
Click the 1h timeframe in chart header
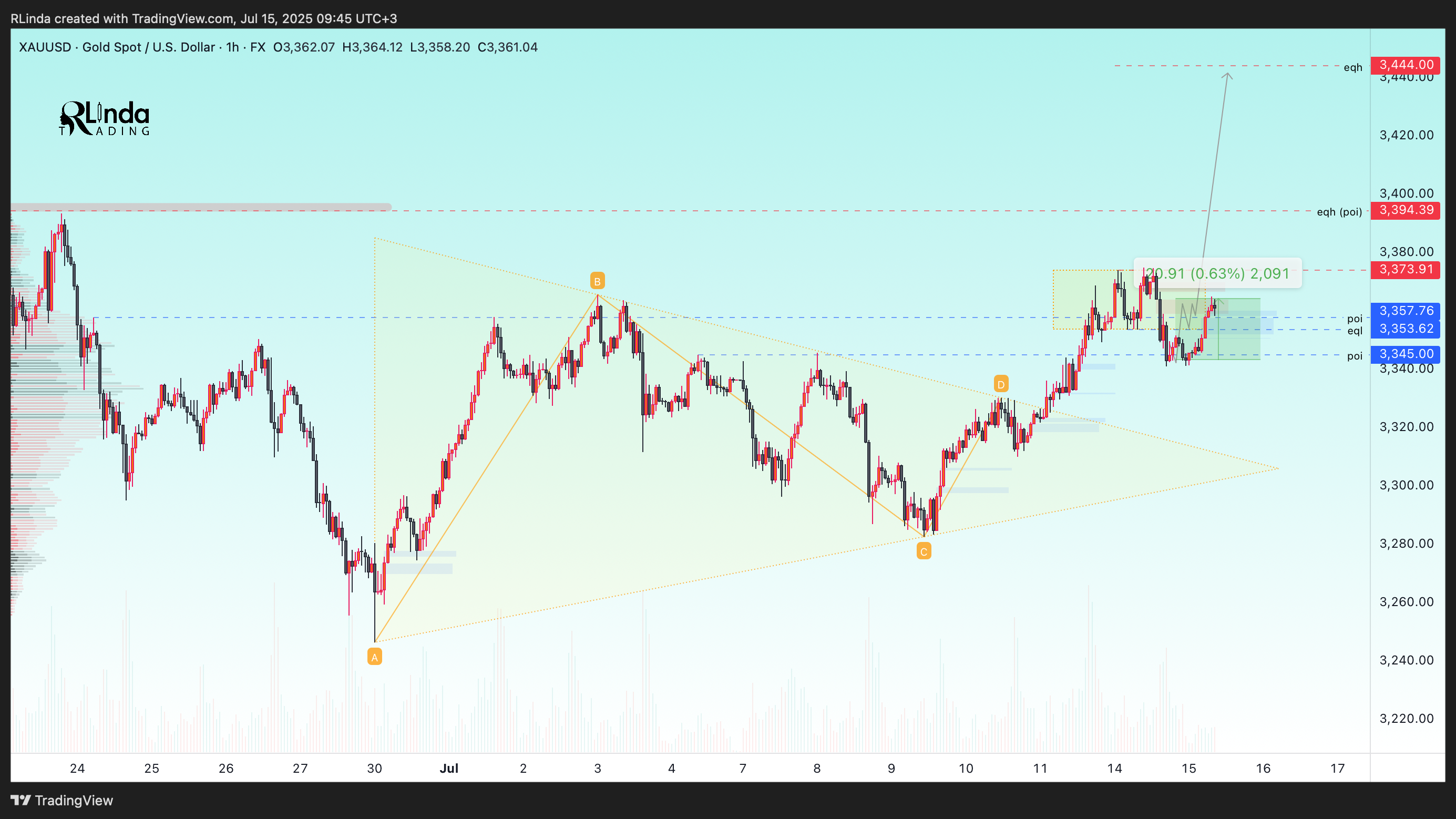click(232, 47)
